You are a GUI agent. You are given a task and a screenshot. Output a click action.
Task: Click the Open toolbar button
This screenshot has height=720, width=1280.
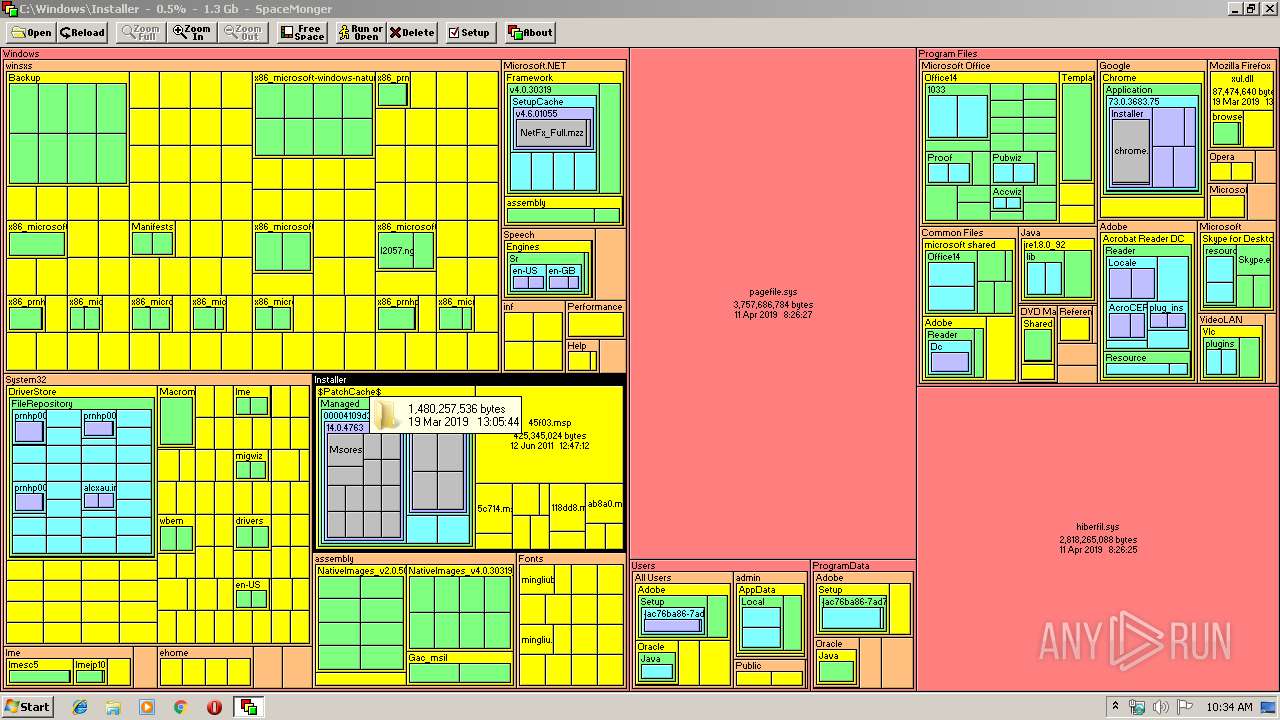30,32
